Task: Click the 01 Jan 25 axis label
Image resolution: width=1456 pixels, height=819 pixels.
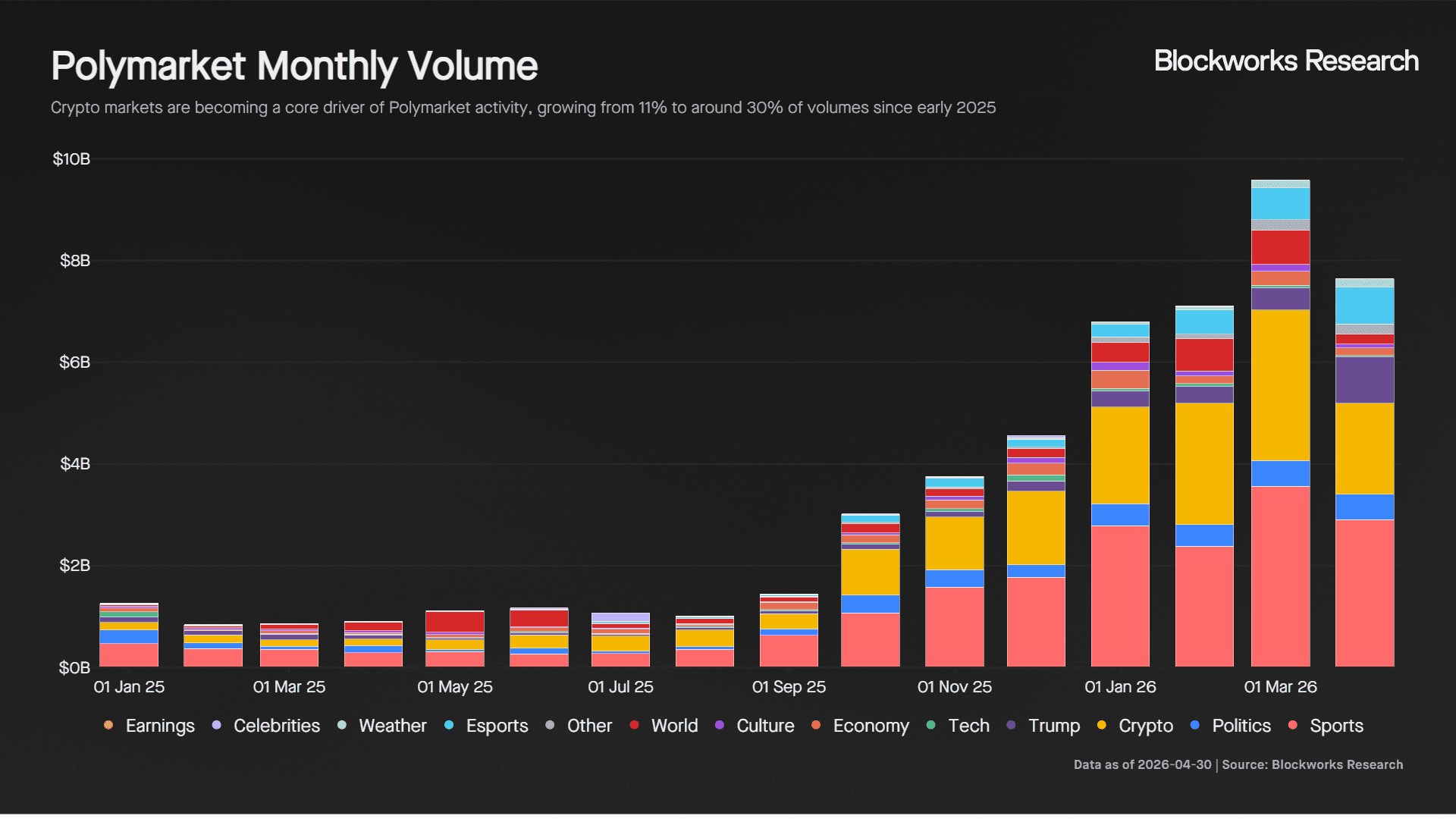Action: pyautogui.click(x=129, y=687)
